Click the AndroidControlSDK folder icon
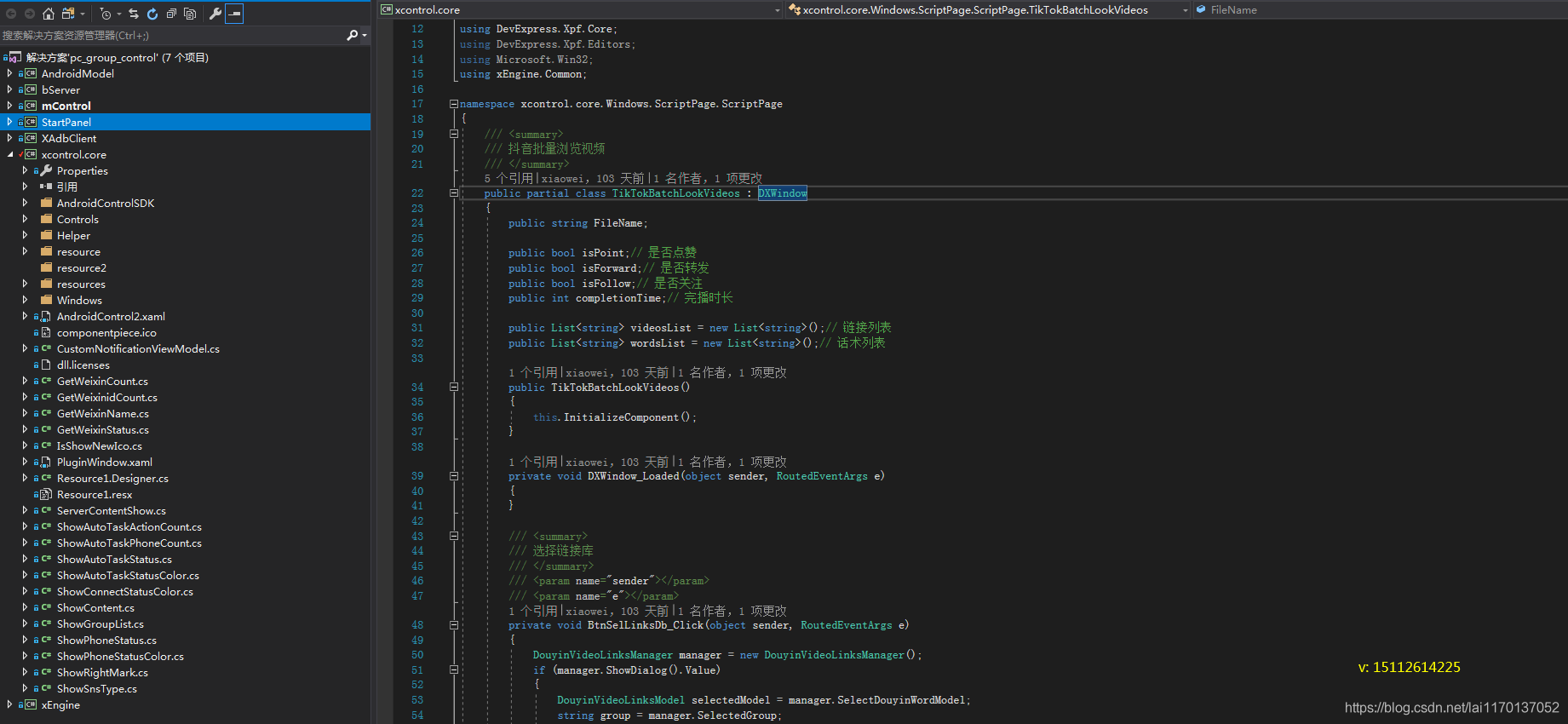1568x724 pixels. pos(46,203)
